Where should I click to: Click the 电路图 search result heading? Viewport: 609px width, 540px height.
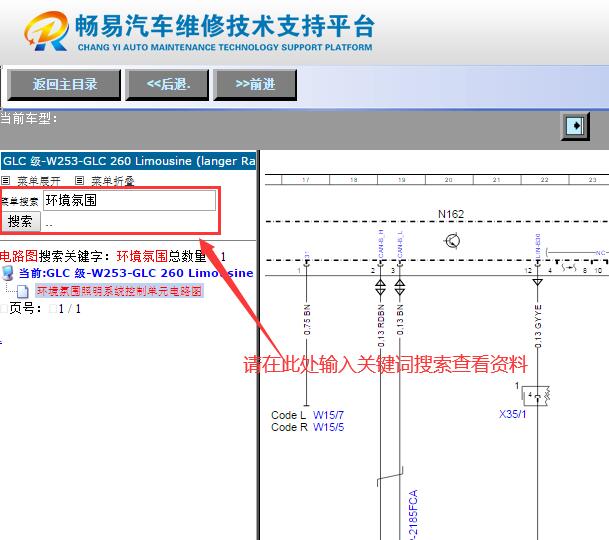pyautogui.click(x=19, y=256)
